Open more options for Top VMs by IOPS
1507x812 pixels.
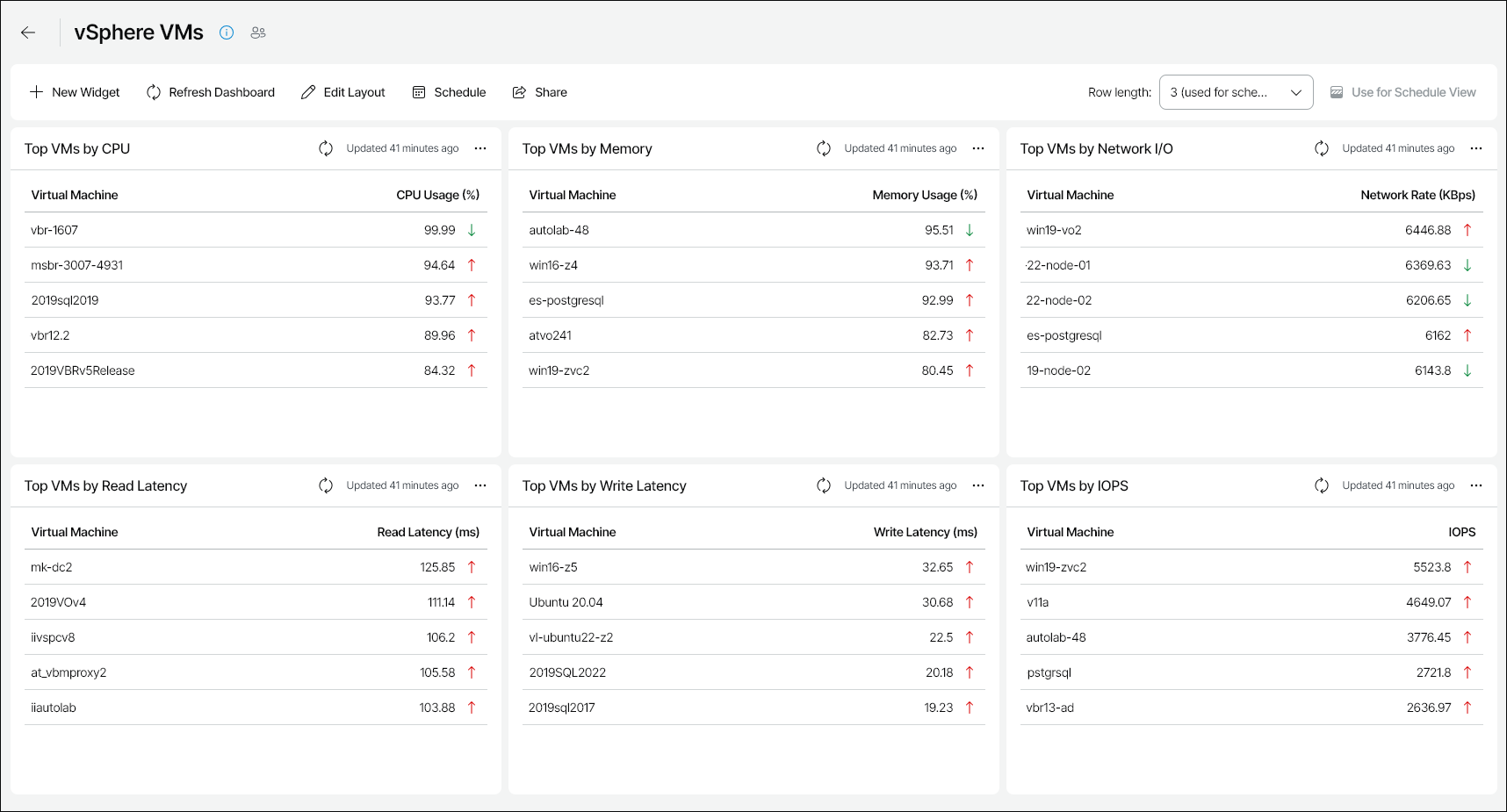pyautogui.click(x=1476, y=485)
